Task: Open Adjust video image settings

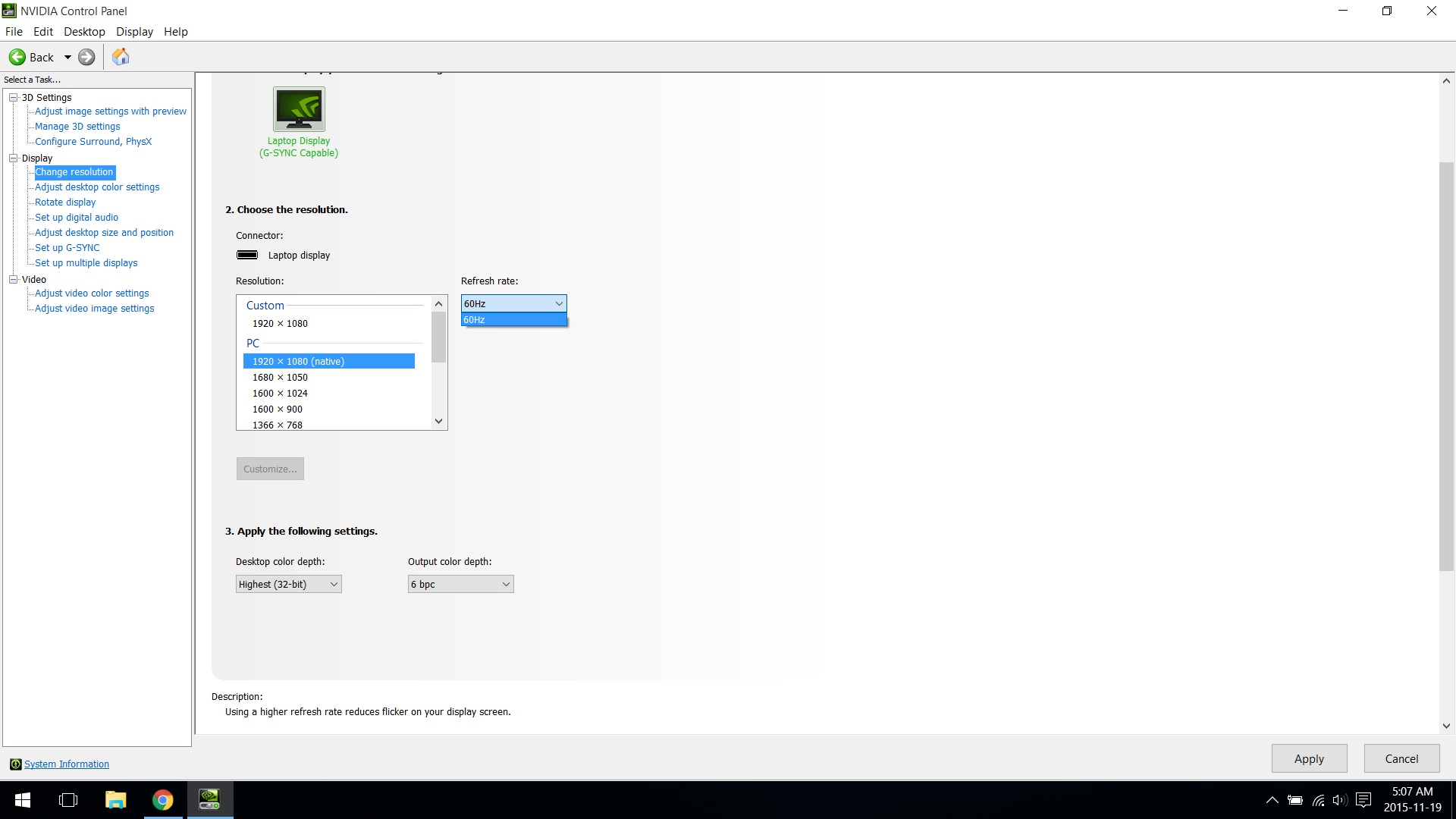Action: pos(95,308)
